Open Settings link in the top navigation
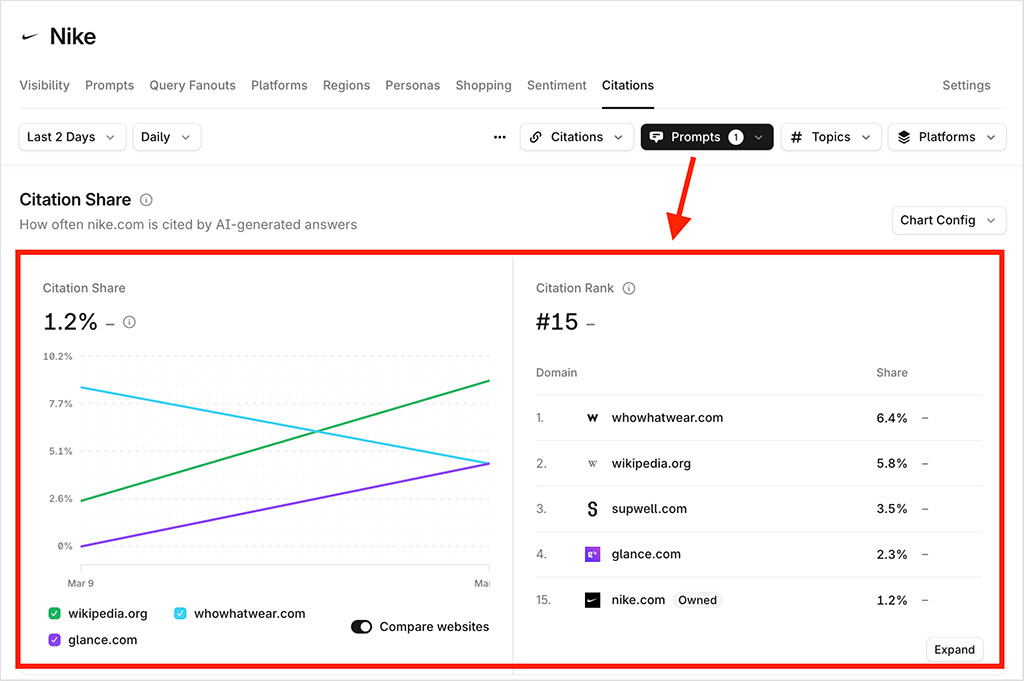This screenshot has height=681, width=1024. tap(966, 85)
